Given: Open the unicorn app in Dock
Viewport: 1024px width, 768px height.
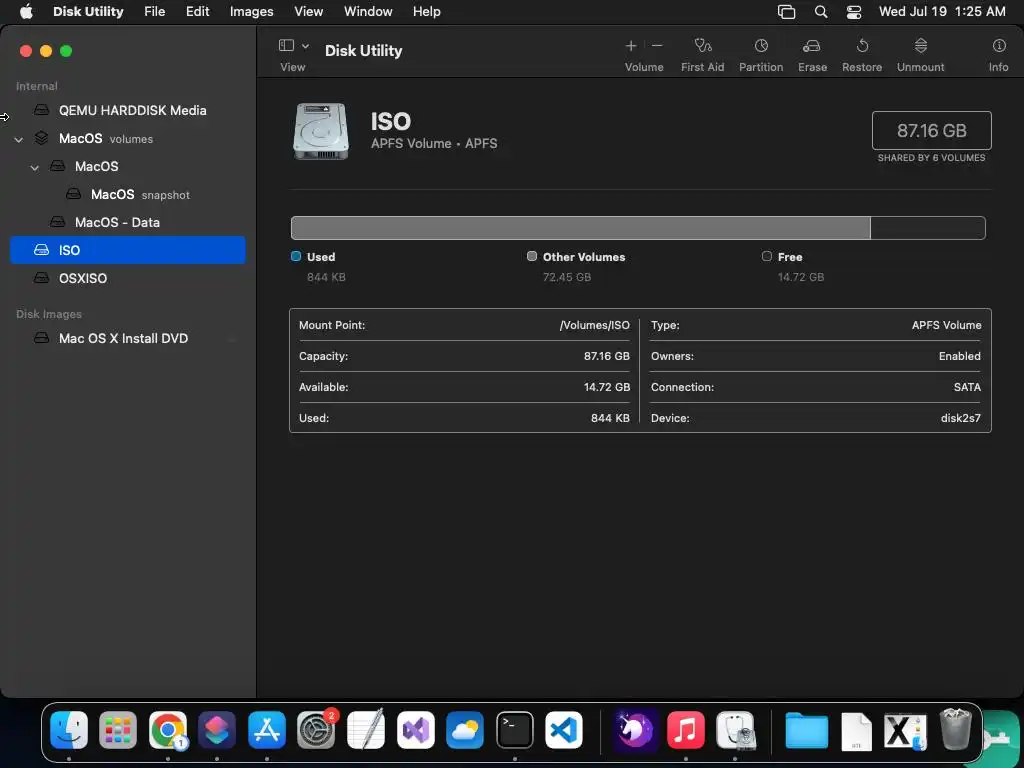Looking at the screenshot, I should pyautogui.click(x=635, y=729).
